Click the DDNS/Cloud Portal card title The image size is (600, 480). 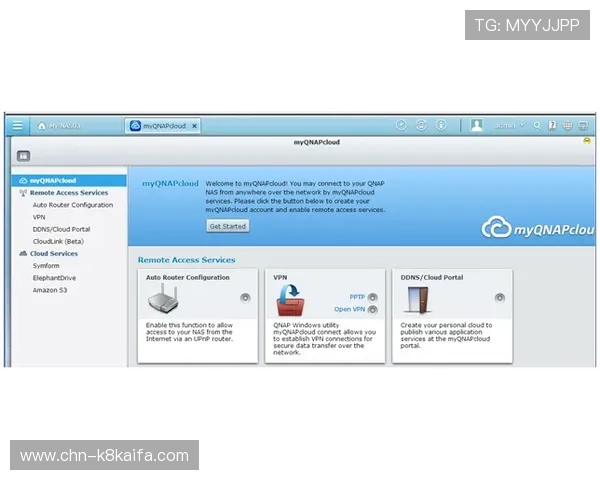(432, 278)
